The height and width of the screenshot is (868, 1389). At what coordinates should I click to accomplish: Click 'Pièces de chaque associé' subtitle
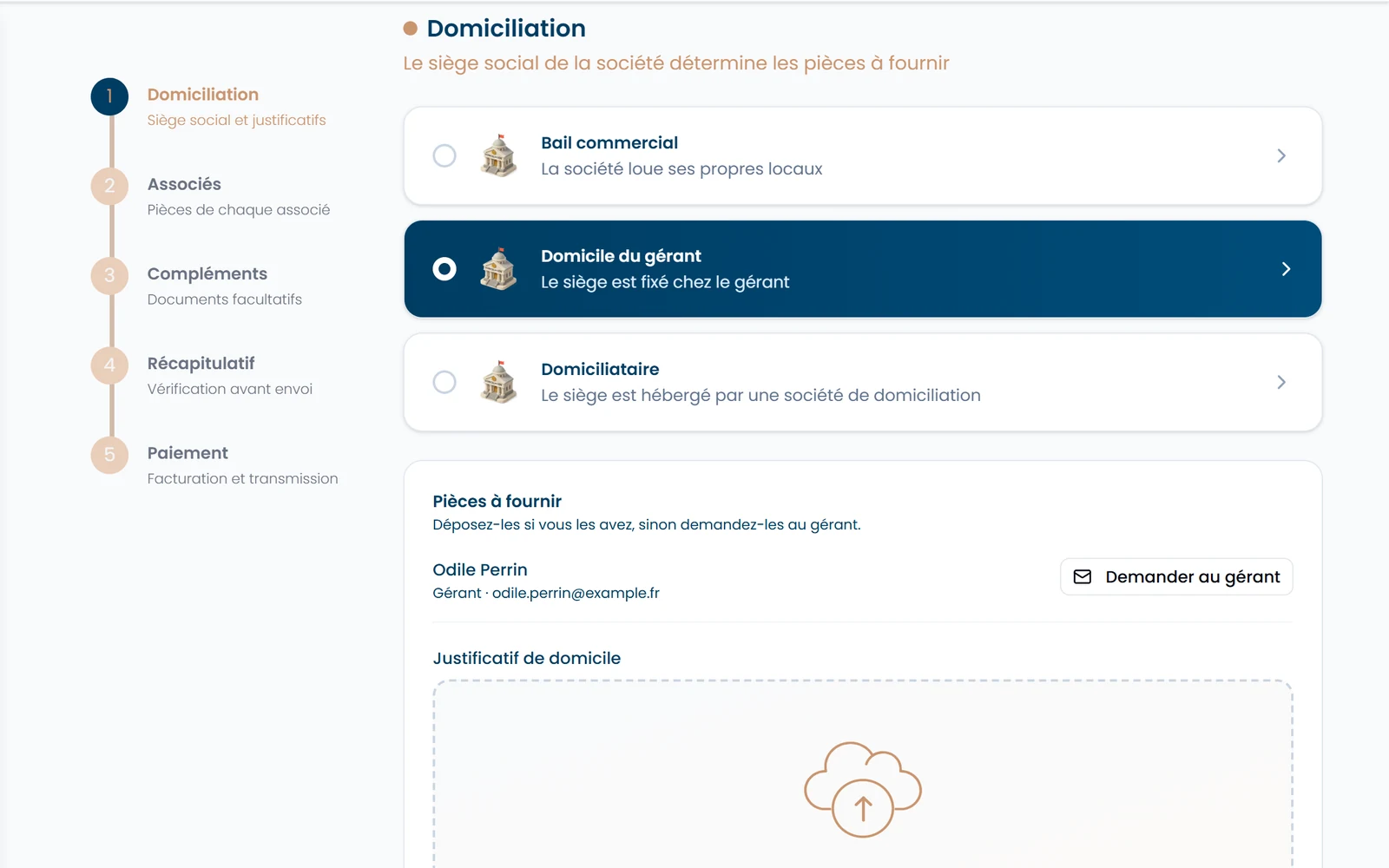point(239,209)
